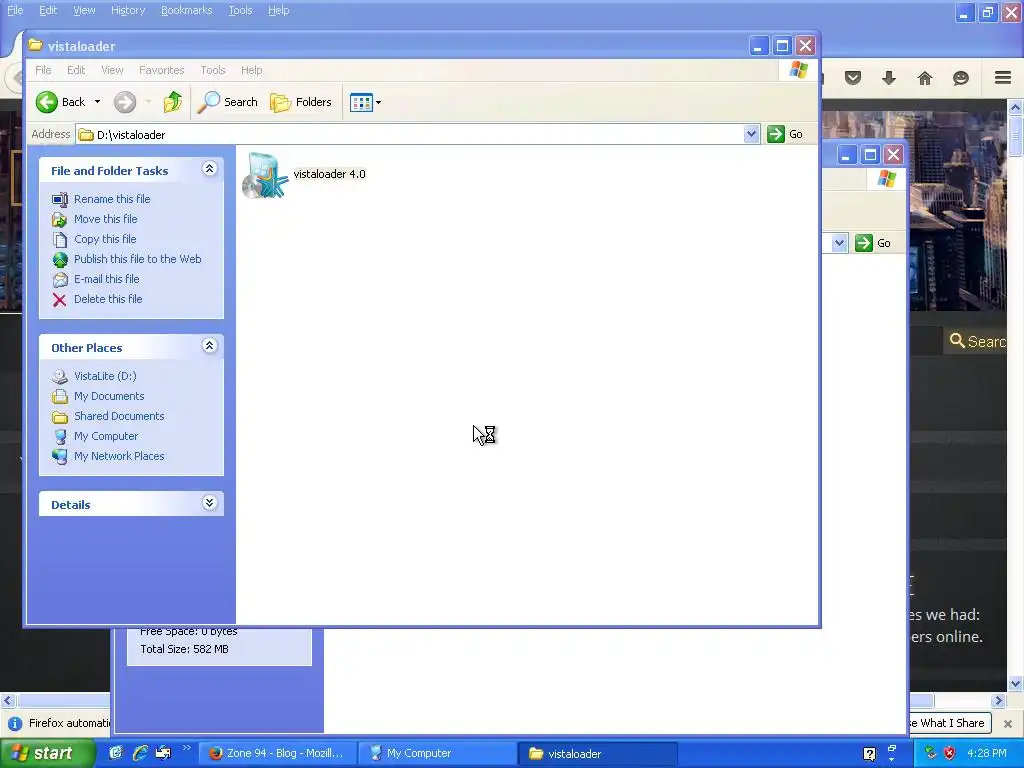
Task: Click Firefox vertical scrollbar down arrow
Action: click(1016, 684)
